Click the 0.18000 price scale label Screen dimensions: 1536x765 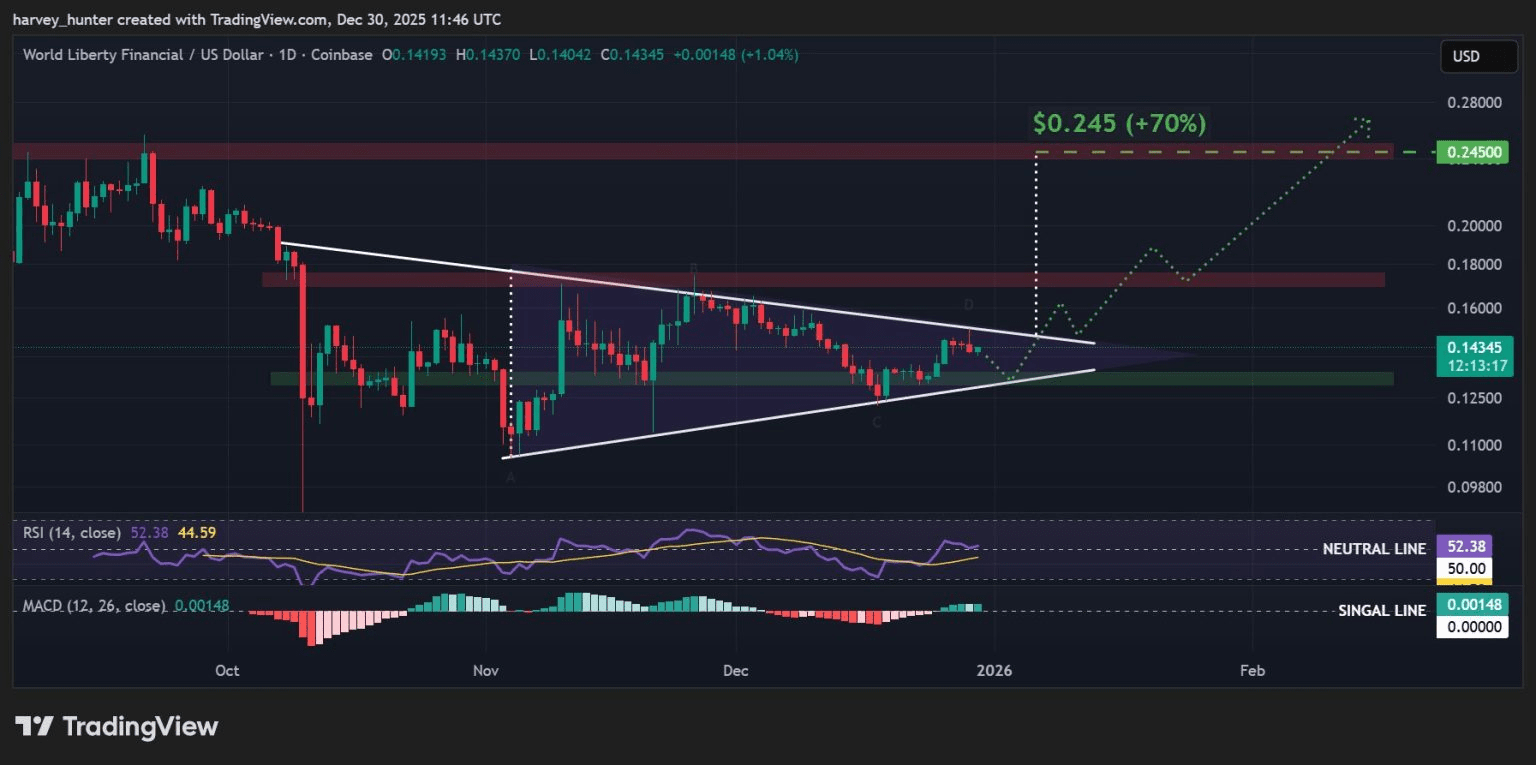pyautogui.click(x=1474, y=265)
